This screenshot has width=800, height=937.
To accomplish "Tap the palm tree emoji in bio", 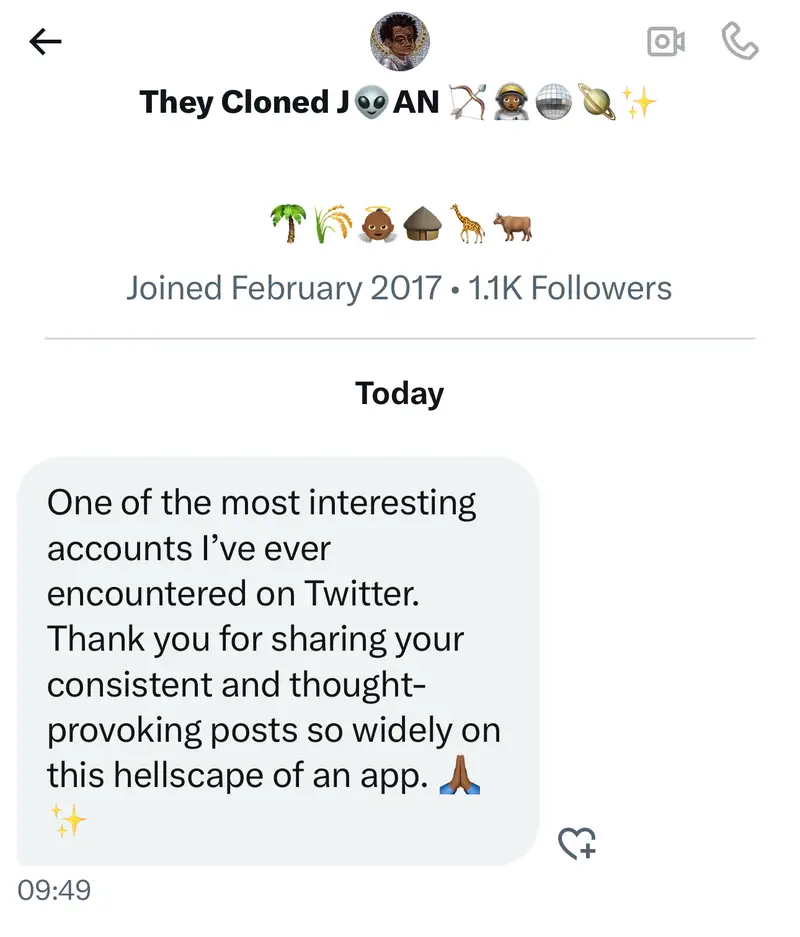I will click(x=287, y=226).
